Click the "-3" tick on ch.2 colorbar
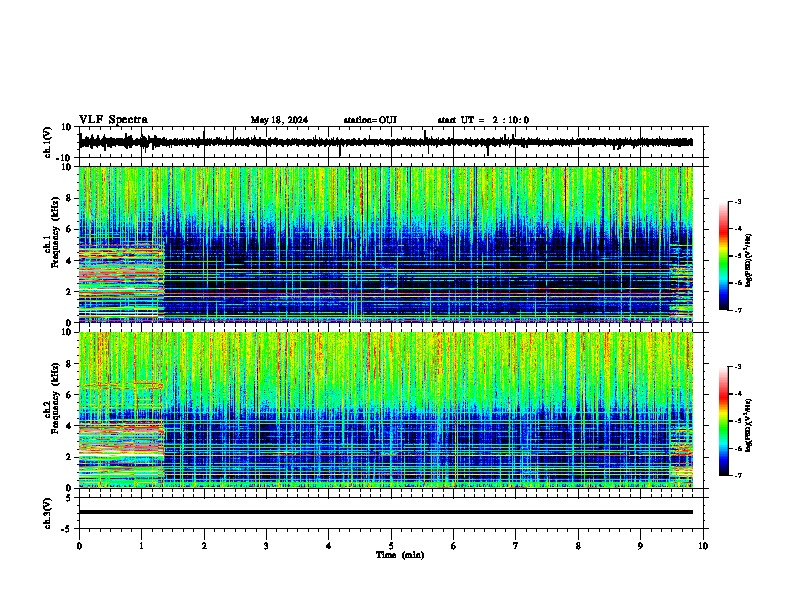The height and width of the screenshot is (612, 792). click(737, 367)
